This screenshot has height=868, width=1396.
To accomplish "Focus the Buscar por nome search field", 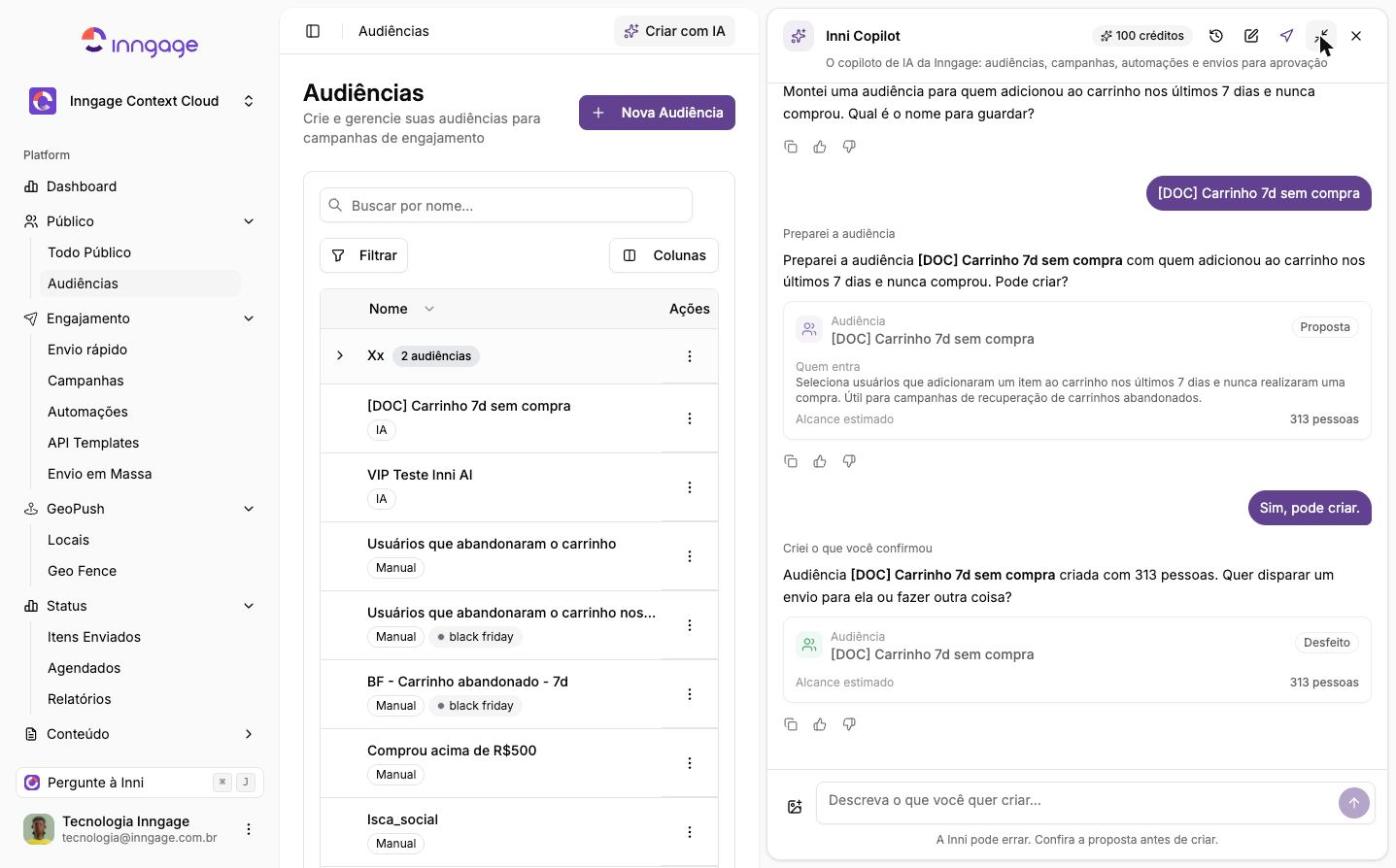I will coord(506,205).
